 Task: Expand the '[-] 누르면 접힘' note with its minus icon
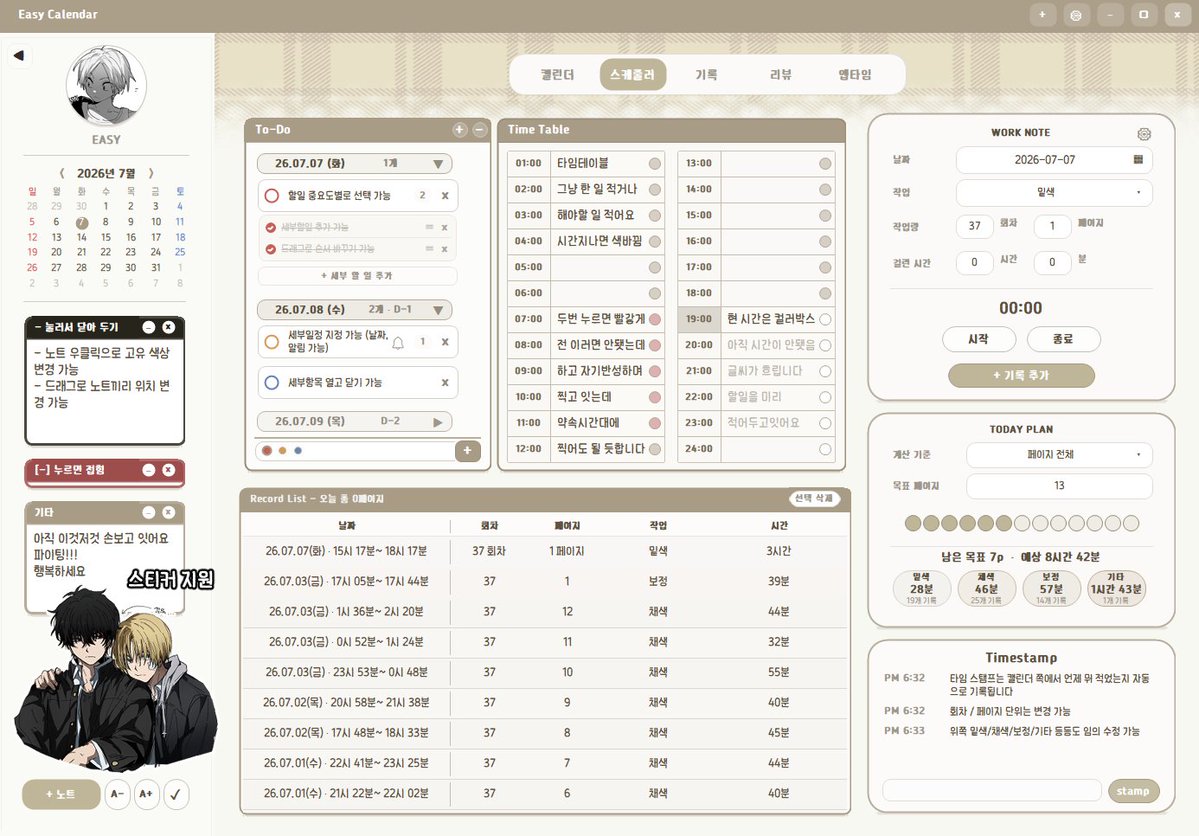point(148,470)
